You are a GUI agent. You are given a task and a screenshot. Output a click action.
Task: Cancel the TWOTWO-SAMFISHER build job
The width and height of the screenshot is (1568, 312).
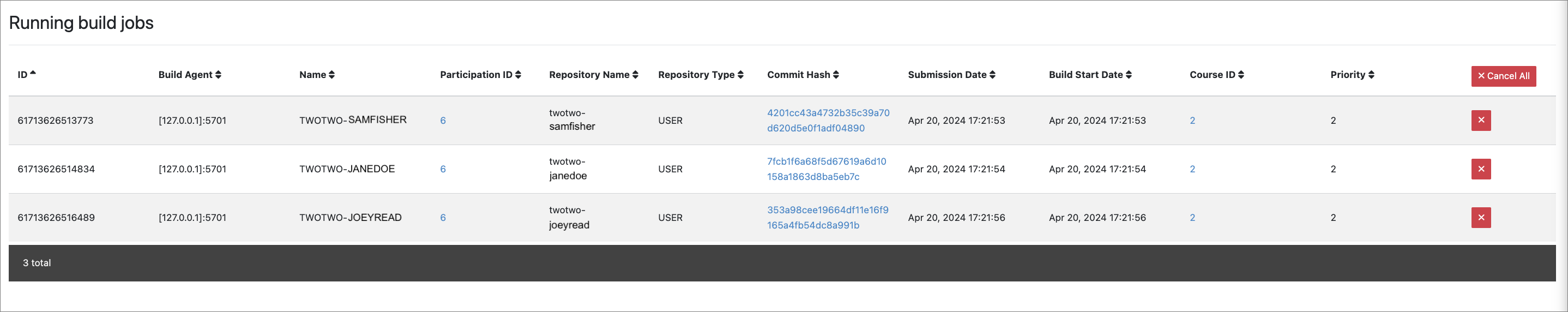click(1480, 120)
